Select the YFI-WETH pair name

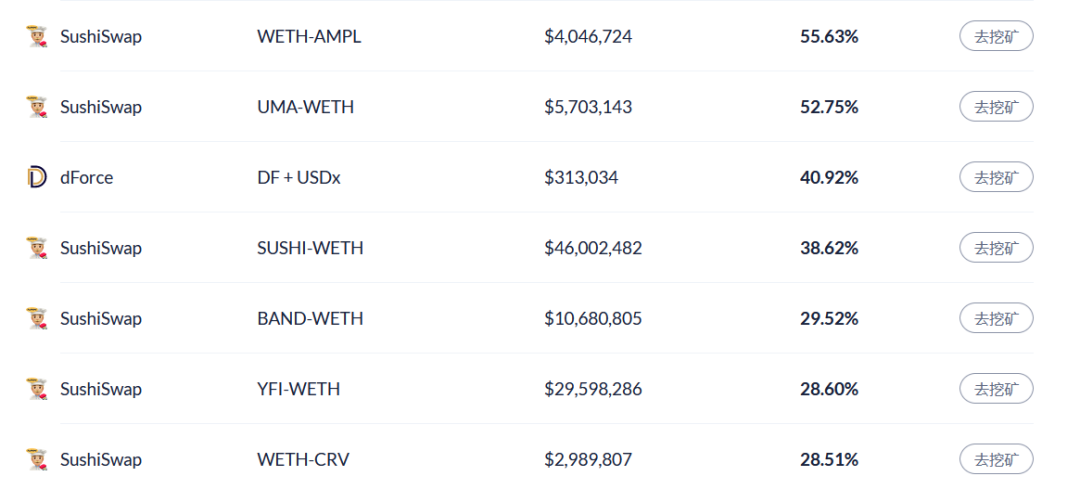(x=298, y=389)
